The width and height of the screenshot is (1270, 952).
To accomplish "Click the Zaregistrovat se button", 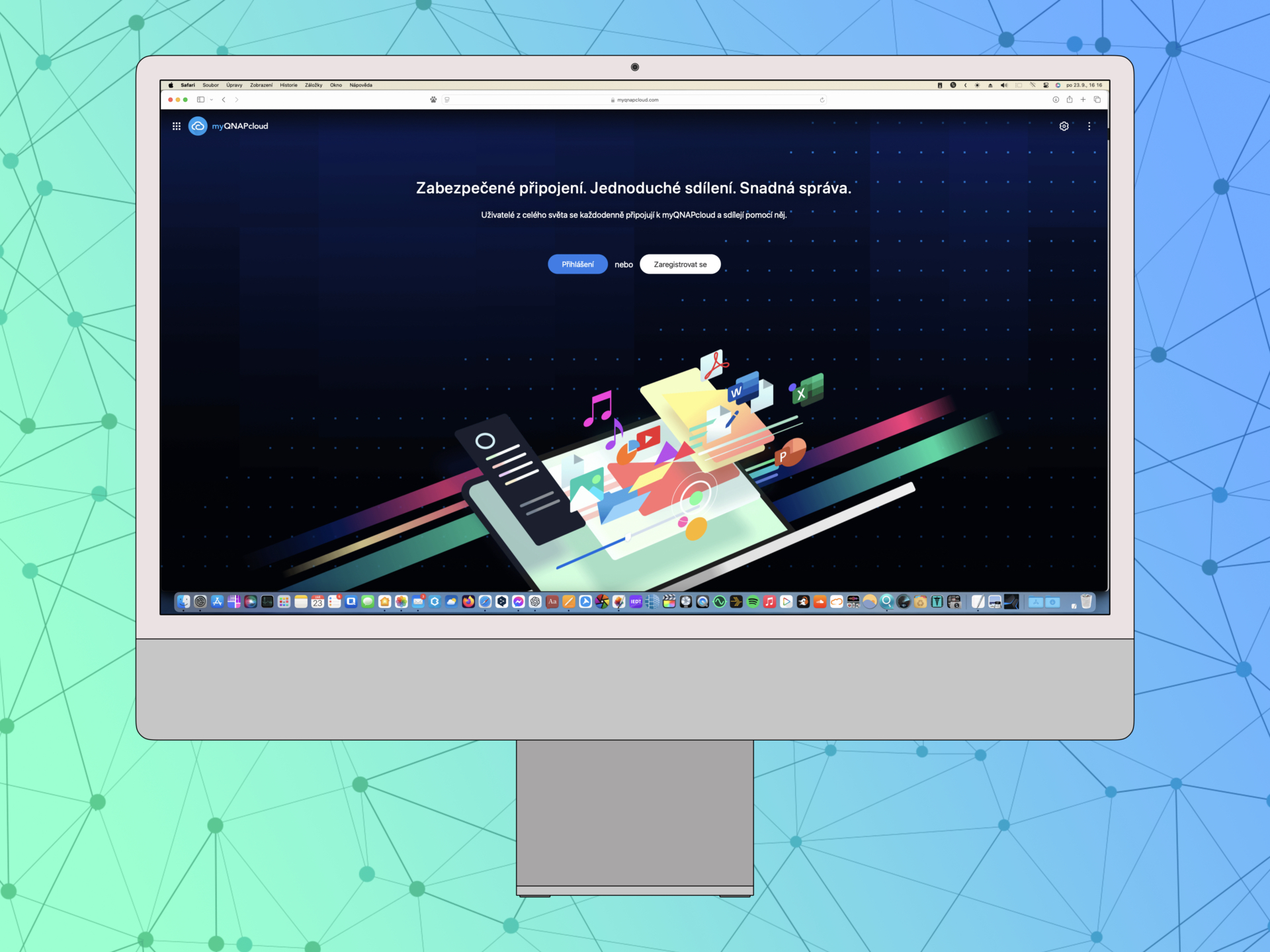I will [x=680, y=264].
